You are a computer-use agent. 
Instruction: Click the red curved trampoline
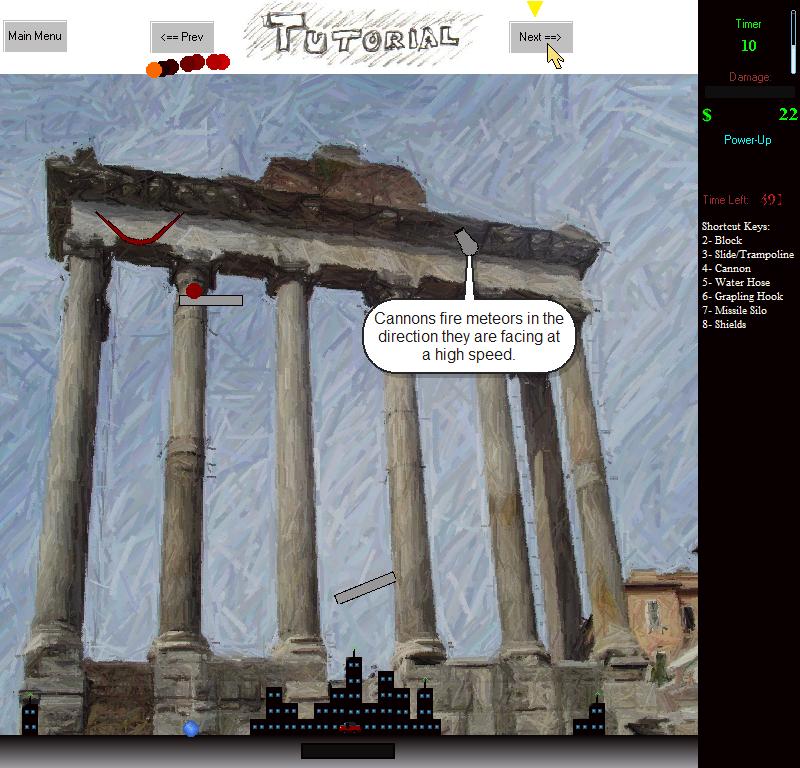click(x=139, y=230)
